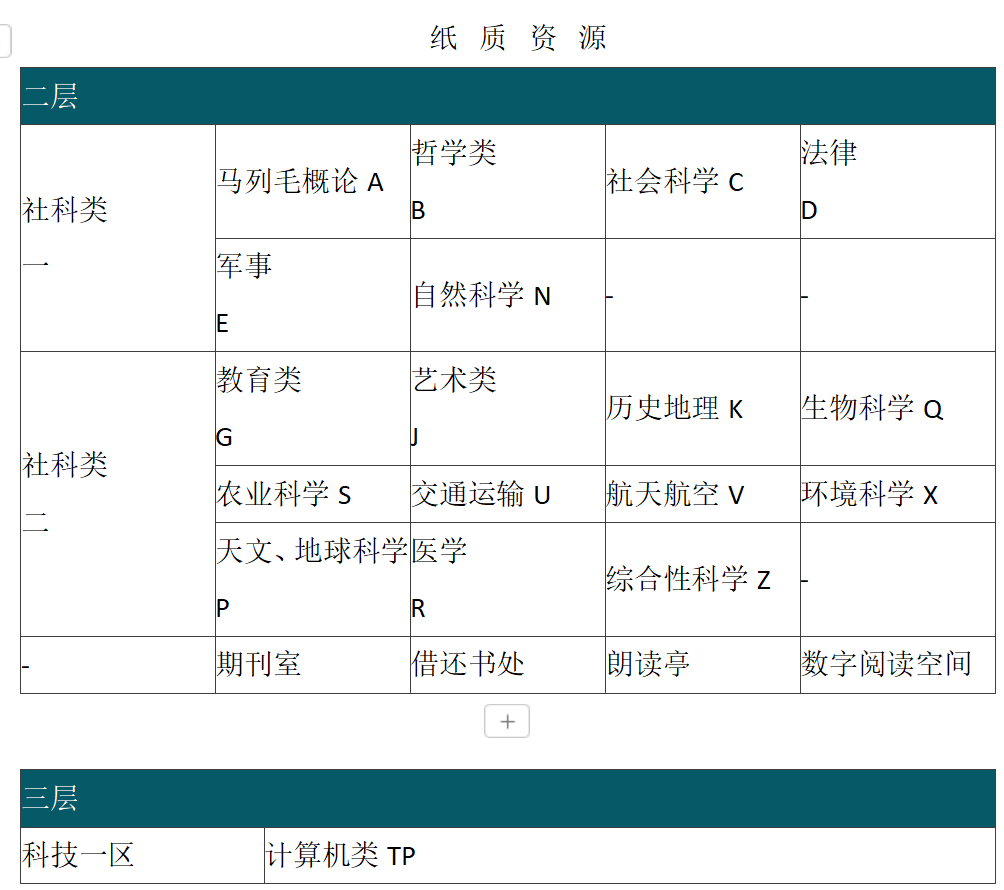Select the 三层 table header row
Screen dimensions: 1004x890
click(x=507, y=798)
